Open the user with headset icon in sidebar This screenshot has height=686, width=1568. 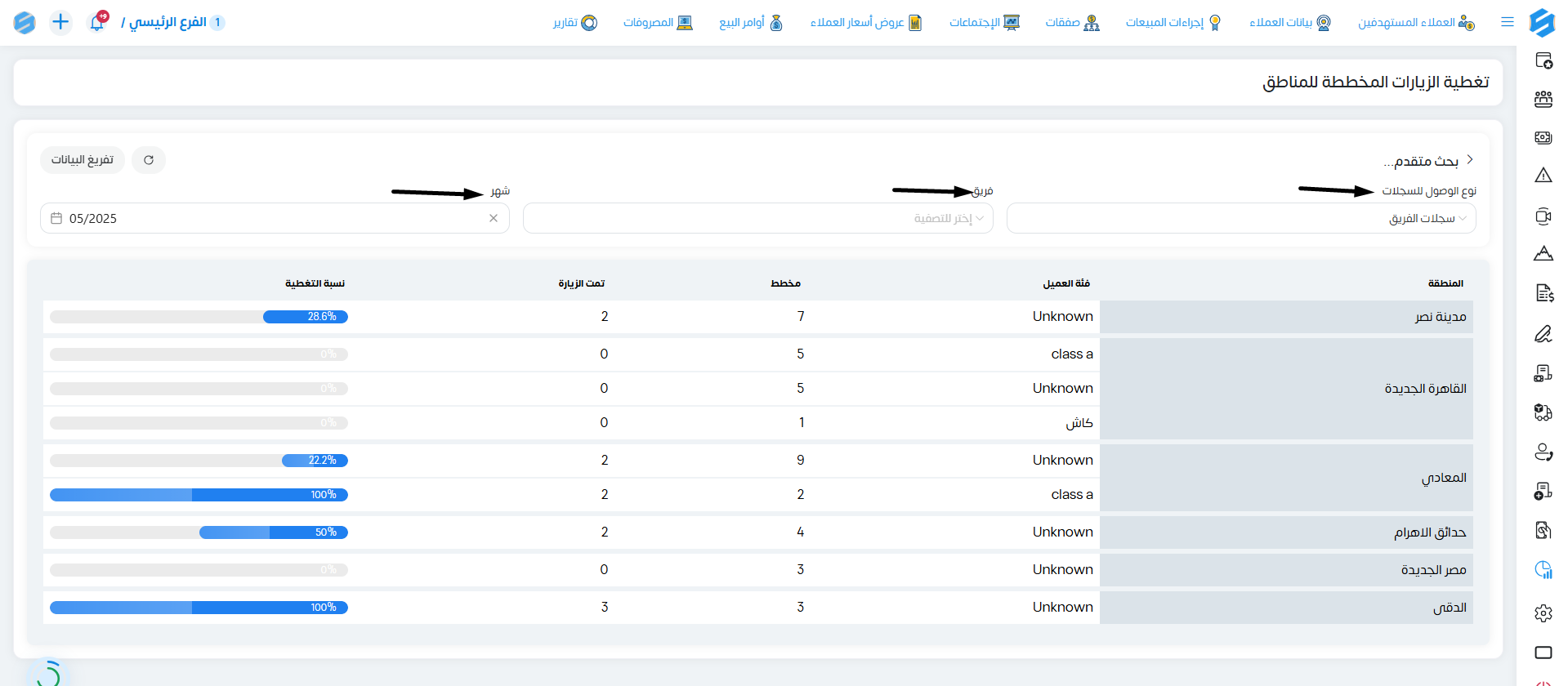(1543, 452)
